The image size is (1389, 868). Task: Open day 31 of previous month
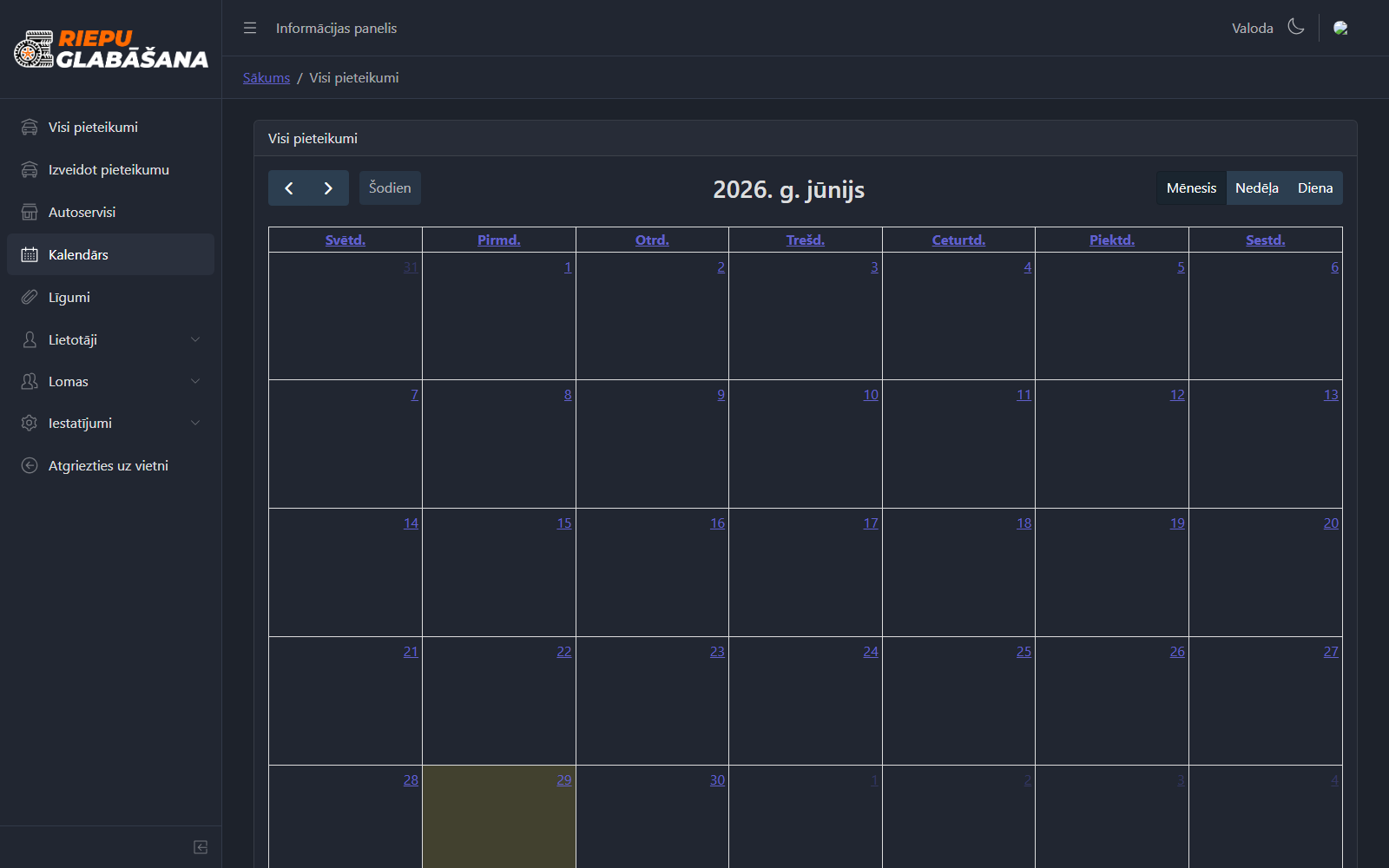[411, 267]
